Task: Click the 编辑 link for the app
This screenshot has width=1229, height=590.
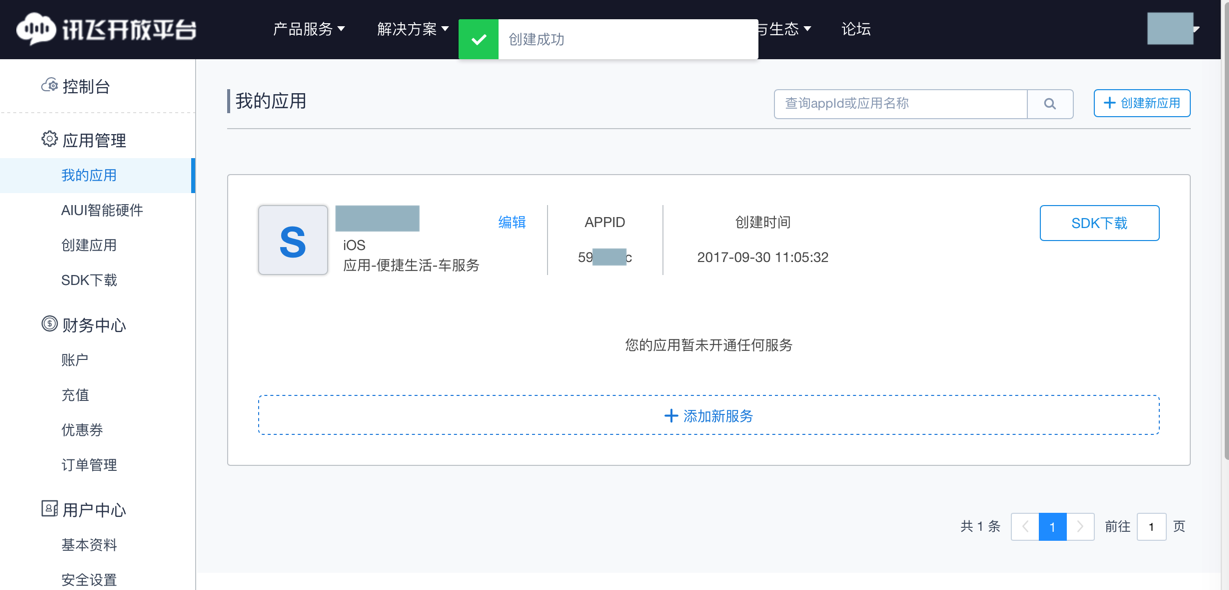Action: pyautogui.click(x=512, y=222)
